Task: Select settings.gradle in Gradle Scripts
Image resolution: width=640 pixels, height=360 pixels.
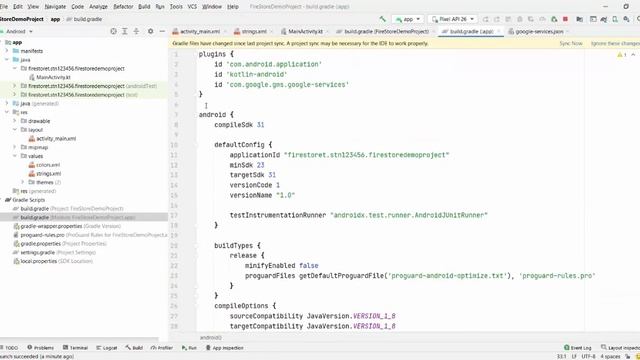Action: (54, 252)
